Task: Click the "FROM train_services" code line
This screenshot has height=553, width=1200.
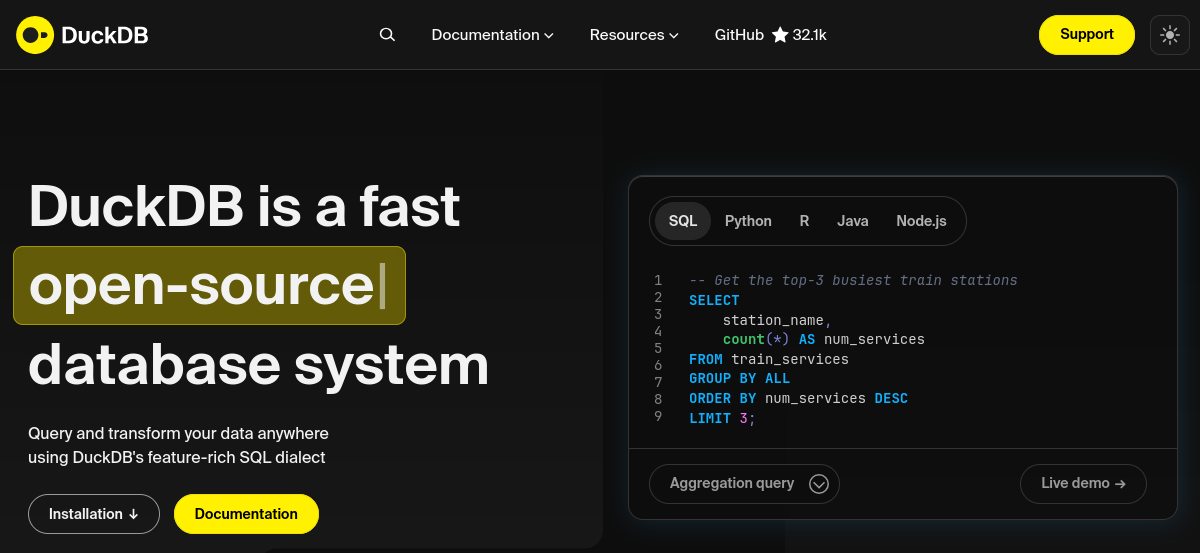Action: click(769, 359)
